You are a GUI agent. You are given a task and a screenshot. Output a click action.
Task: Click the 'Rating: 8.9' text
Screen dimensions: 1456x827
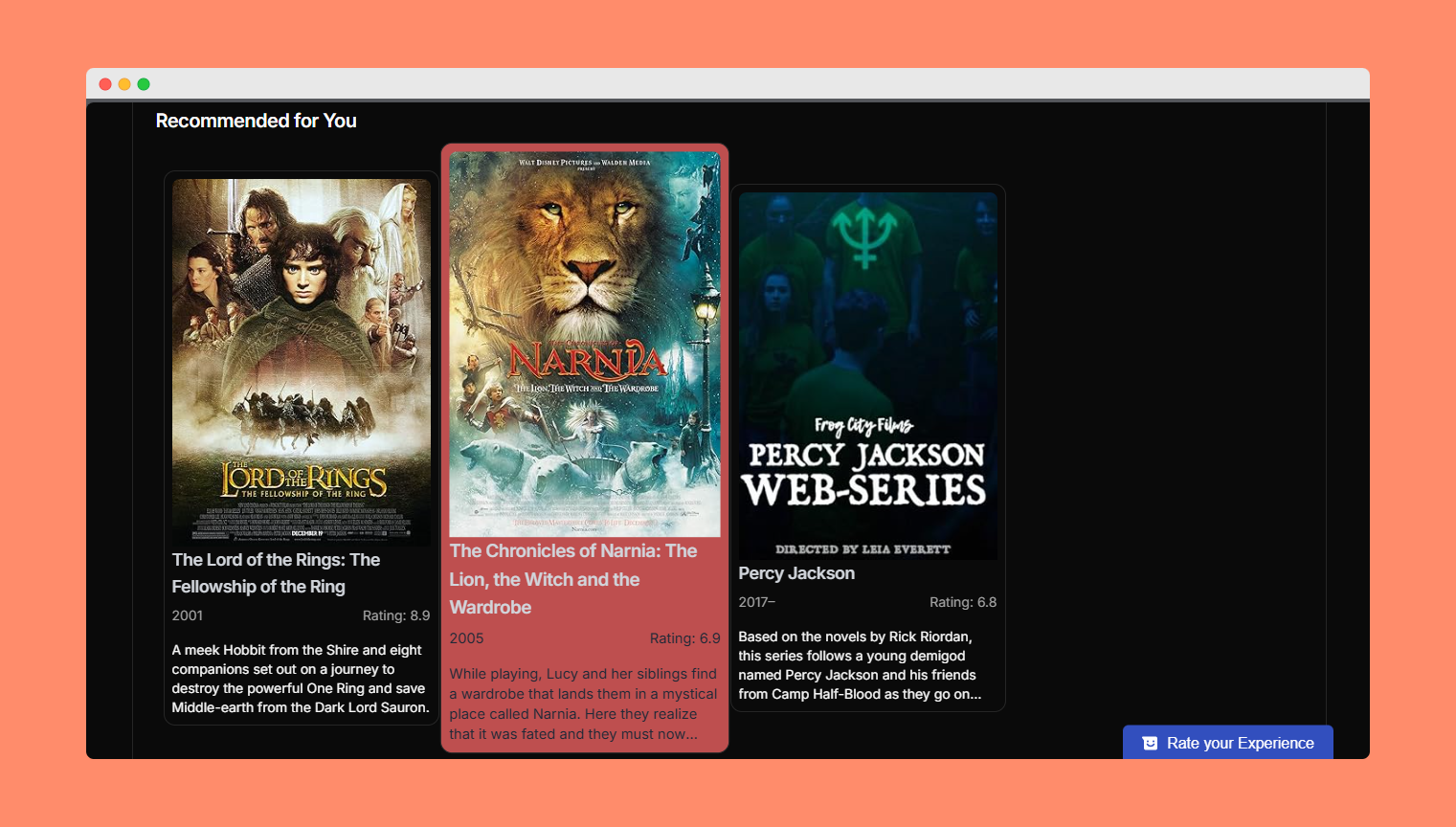point(396,615)
